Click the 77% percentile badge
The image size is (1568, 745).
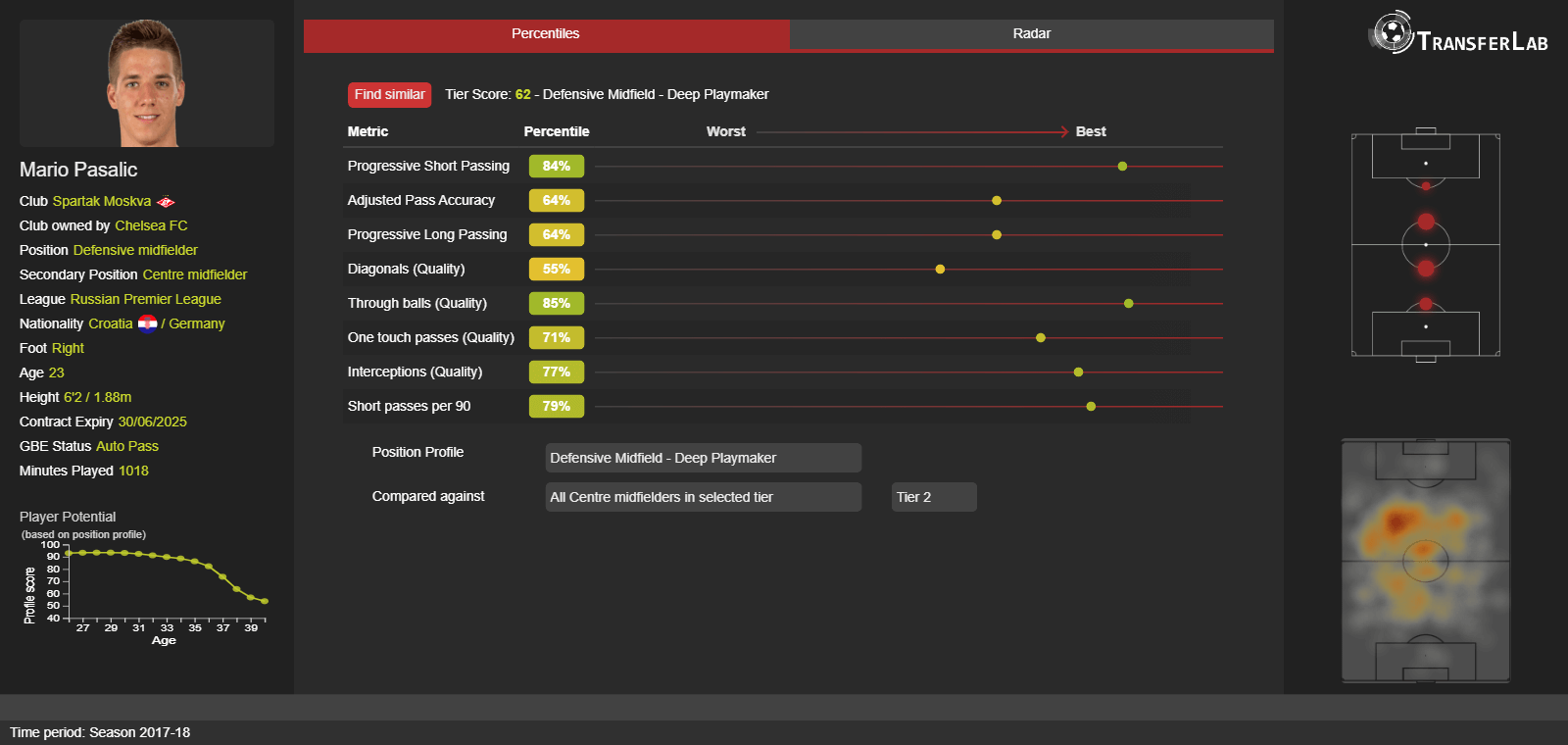click(x=557, y=372)
